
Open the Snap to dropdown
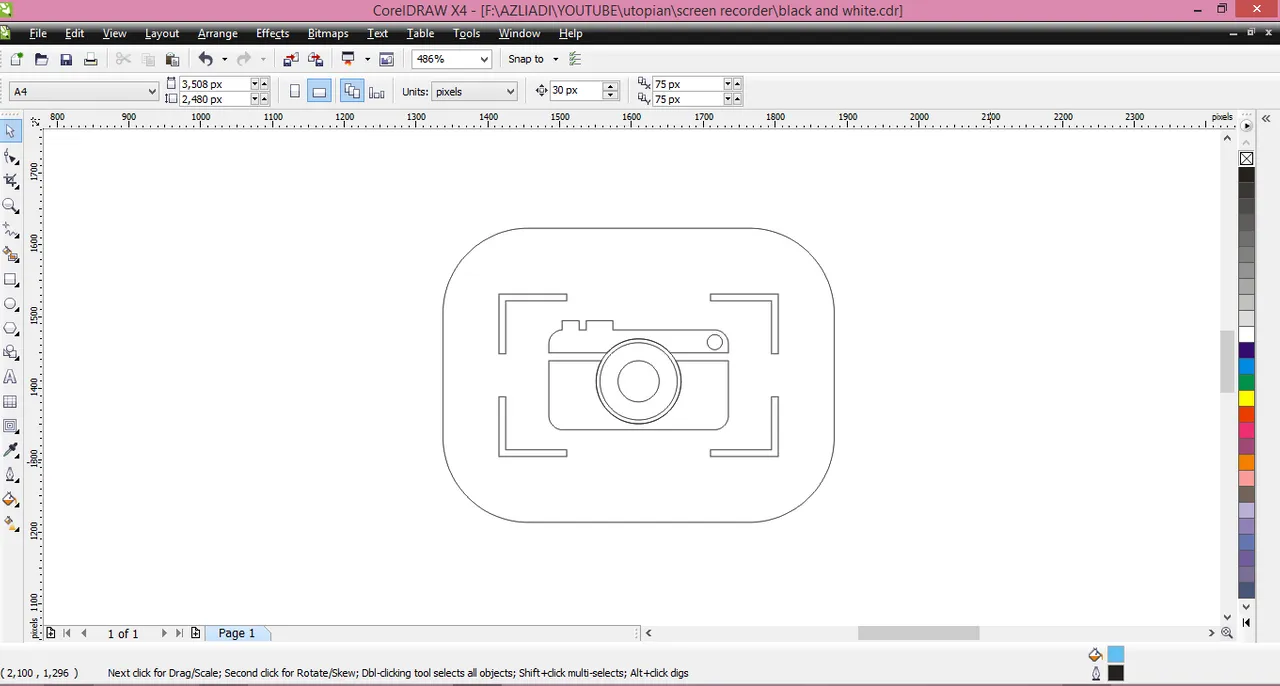[x=556, y=59]
